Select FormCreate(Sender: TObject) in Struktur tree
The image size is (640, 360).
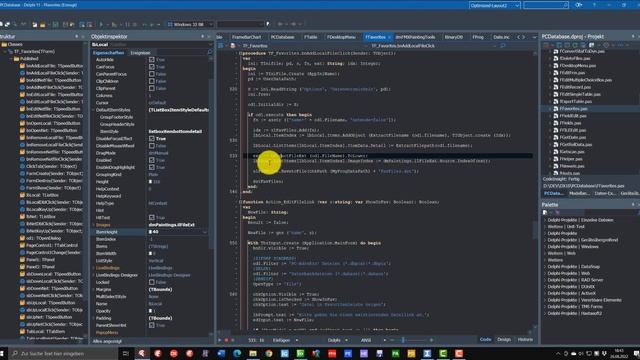[51, 174]
